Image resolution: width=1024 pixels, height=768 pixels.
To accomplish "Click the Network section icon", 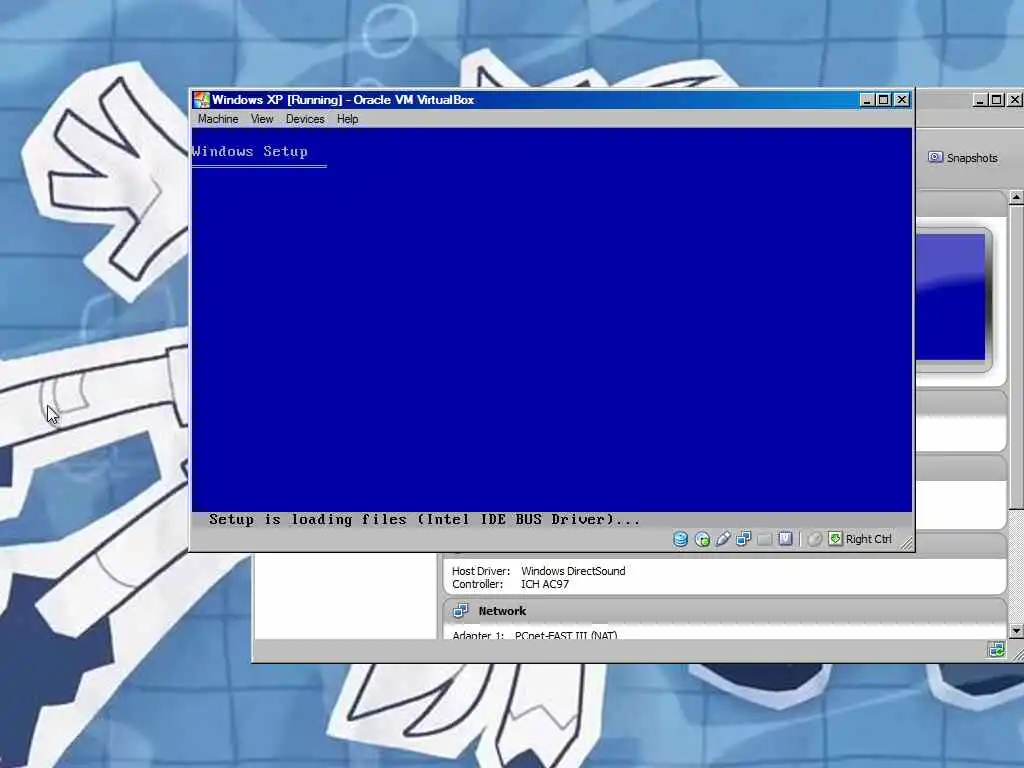I will (460, 611).
